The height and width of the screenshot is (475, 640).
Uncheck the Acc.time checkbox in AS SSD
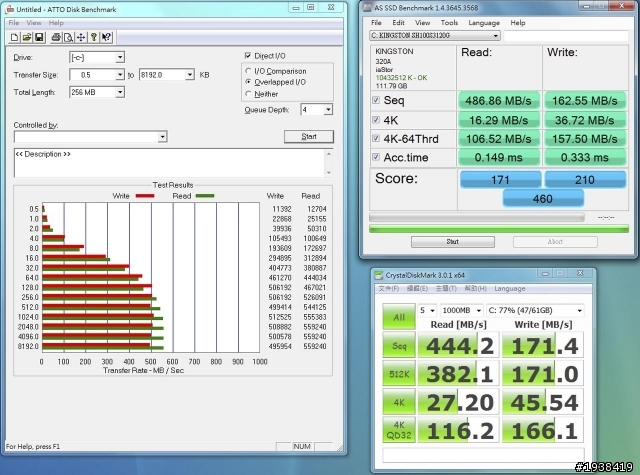(x=376, y=157)
